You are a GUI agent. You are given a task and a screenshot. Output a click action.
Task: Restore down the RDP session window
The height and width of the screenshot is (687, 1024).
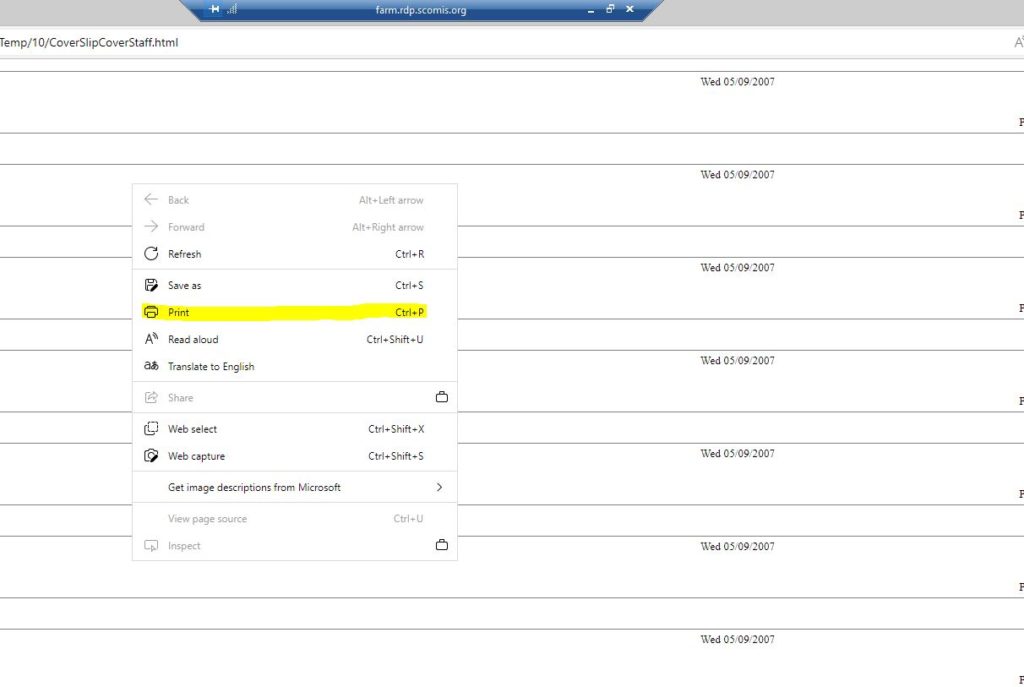point(610,9)
